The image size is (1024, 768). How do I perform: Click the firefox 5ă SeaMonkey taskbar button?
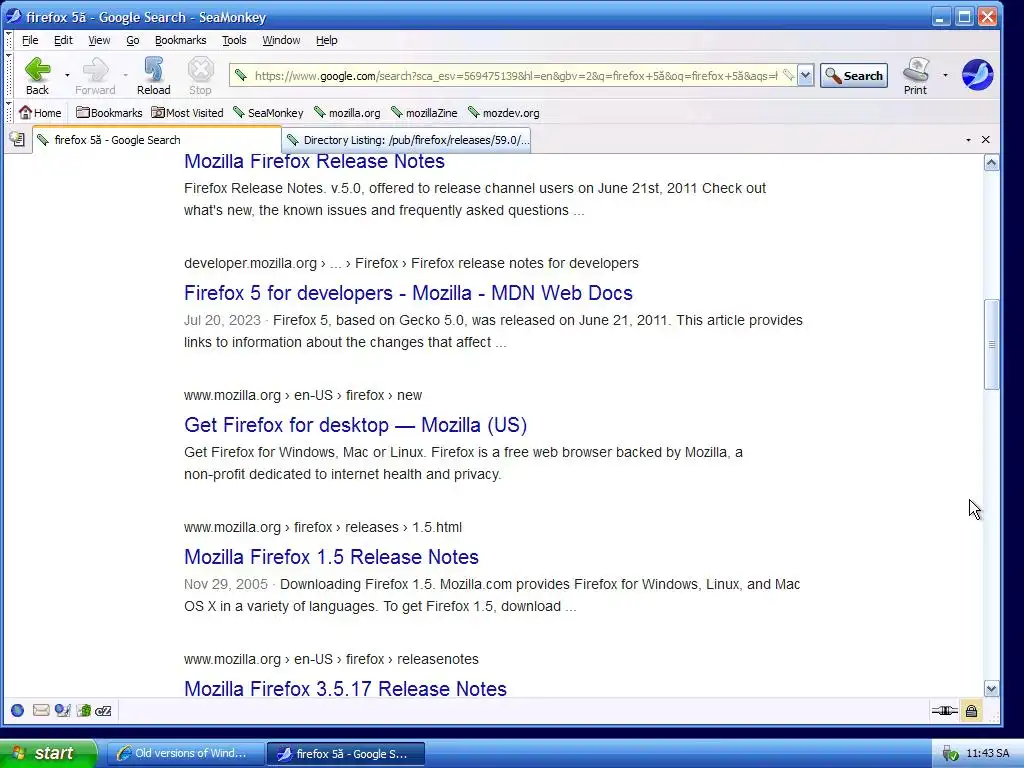pos(346,754)
